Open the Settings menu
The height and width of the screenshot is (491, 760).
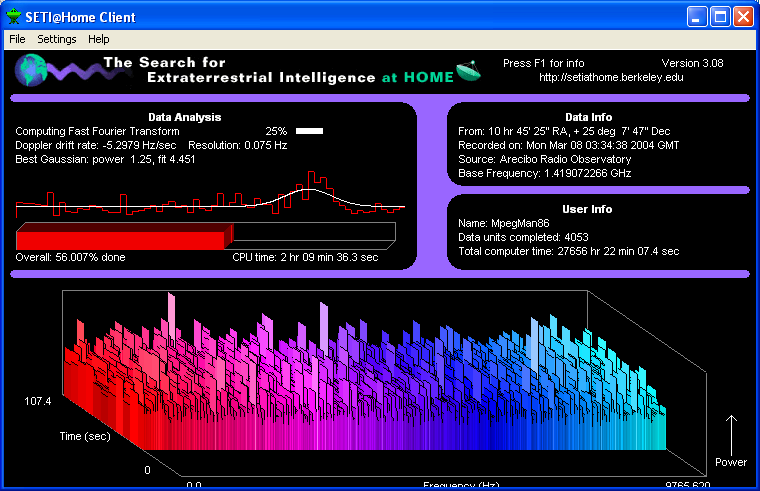(57, 39)
